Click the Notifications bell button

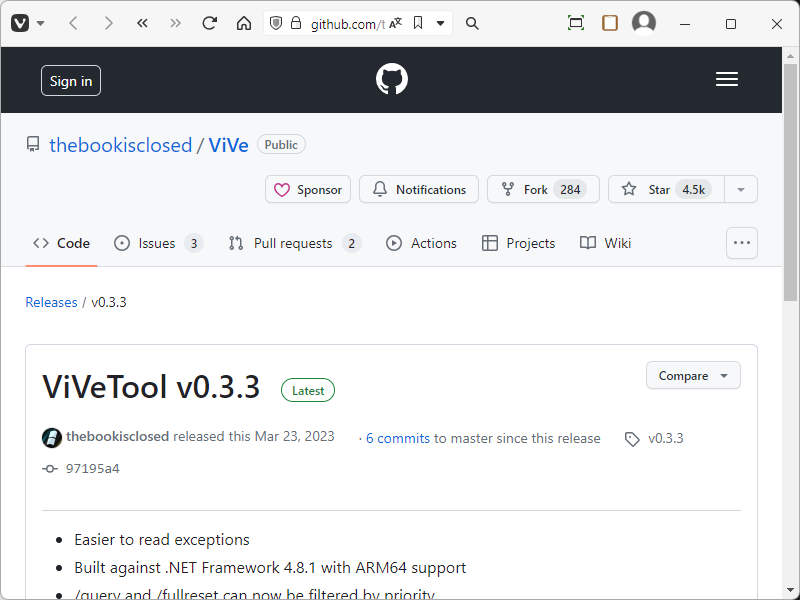click(419, 189)
